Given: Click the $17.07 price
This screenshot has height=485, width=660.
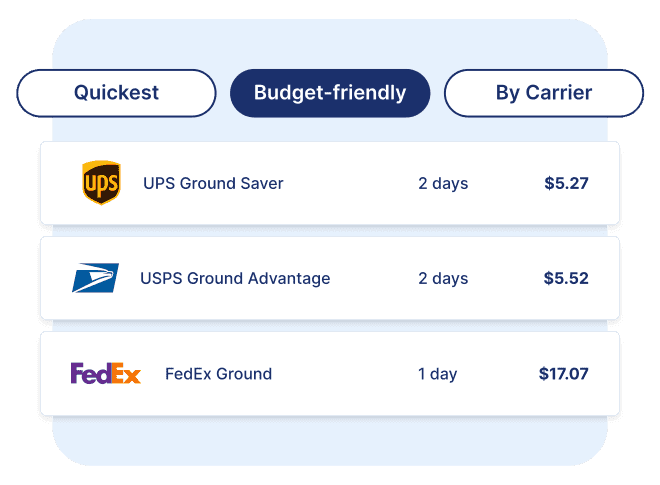Looking at the screenshot, I should [x=563, y=374].
